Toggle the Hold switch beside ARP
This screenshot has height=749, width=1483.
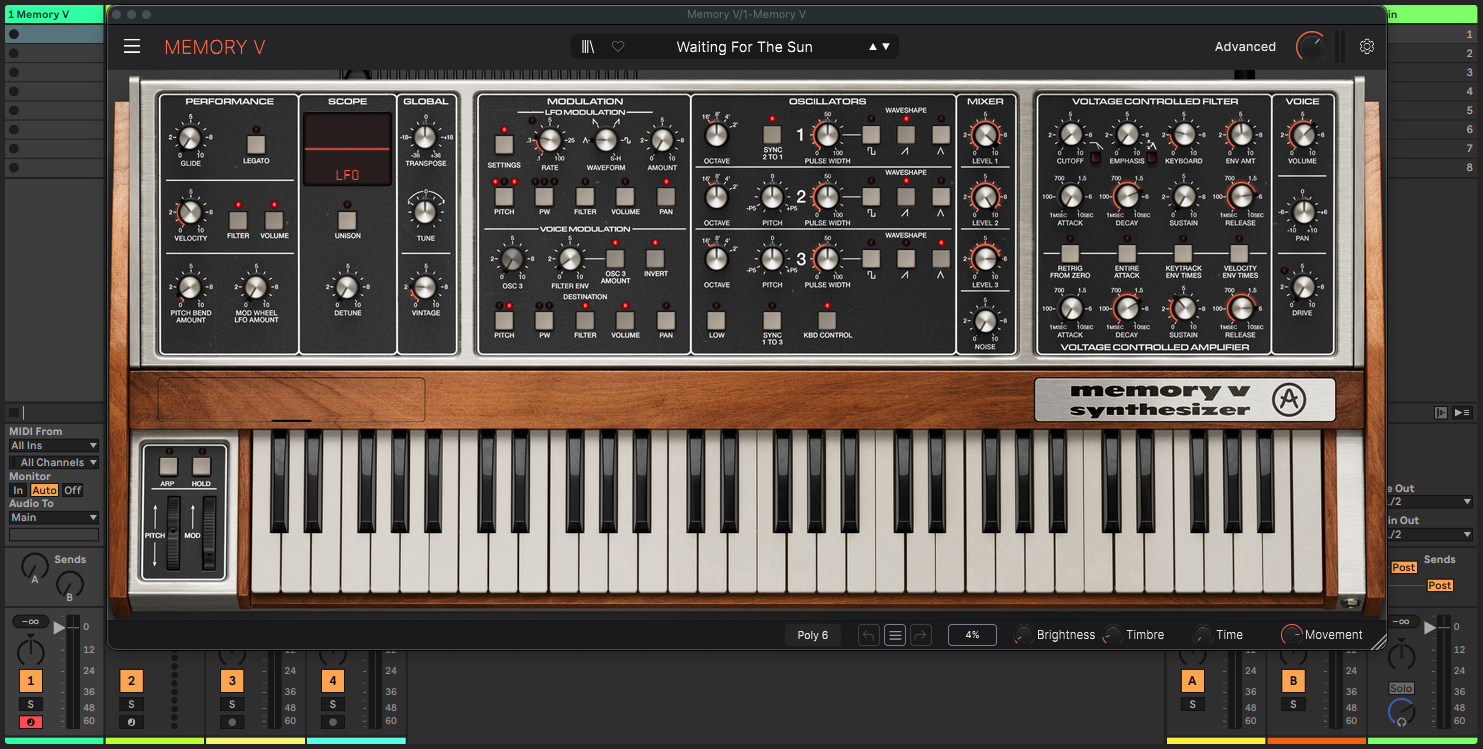(x=201, y=465)
